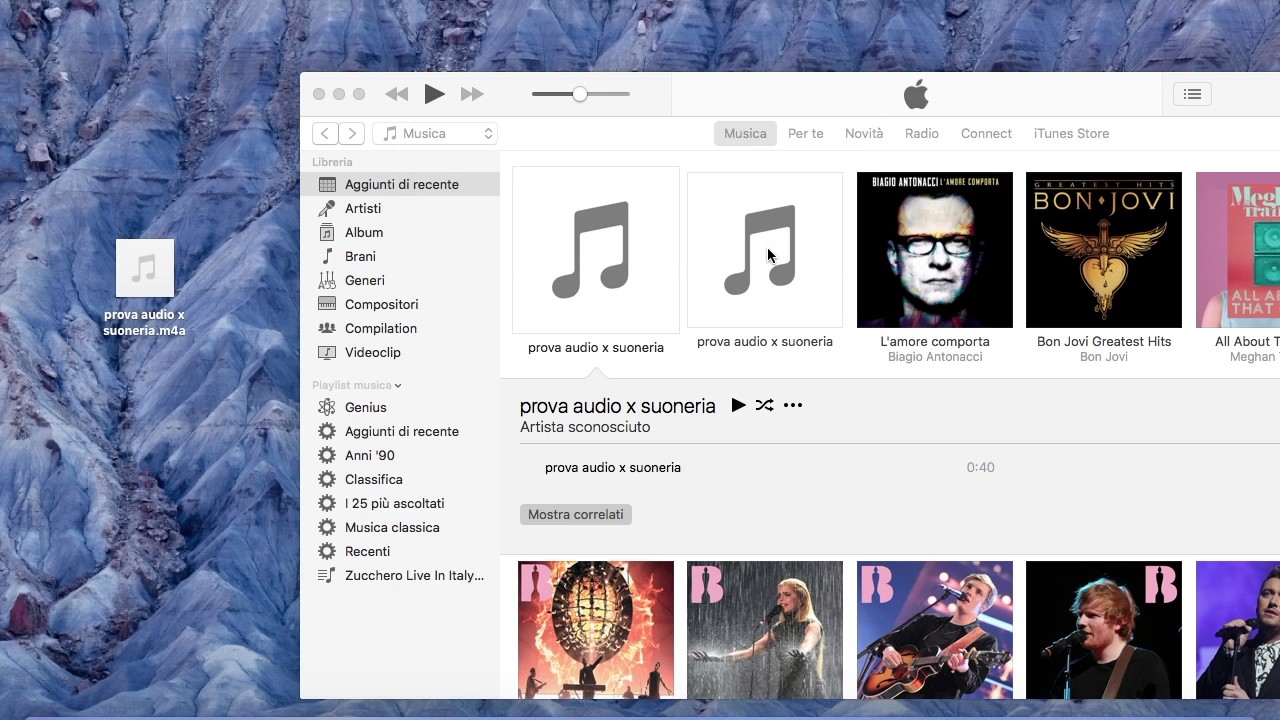The height and width of the screenshot is (720, 1280).
Task: Click the Album sidebar icon
Action: pos(326,232)
